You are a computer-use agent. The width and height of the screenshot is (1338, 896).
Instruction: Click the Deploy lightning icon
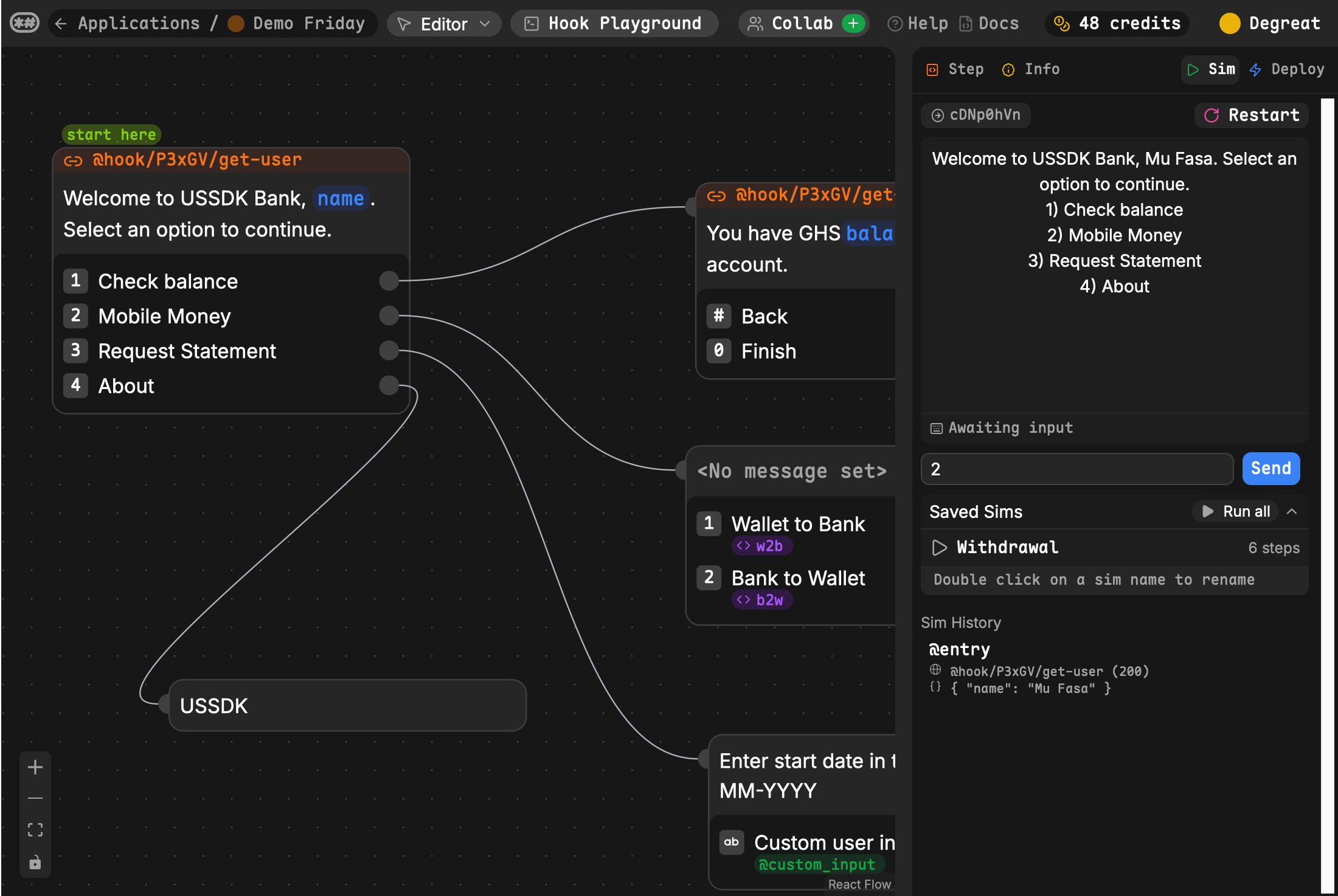1255,69
